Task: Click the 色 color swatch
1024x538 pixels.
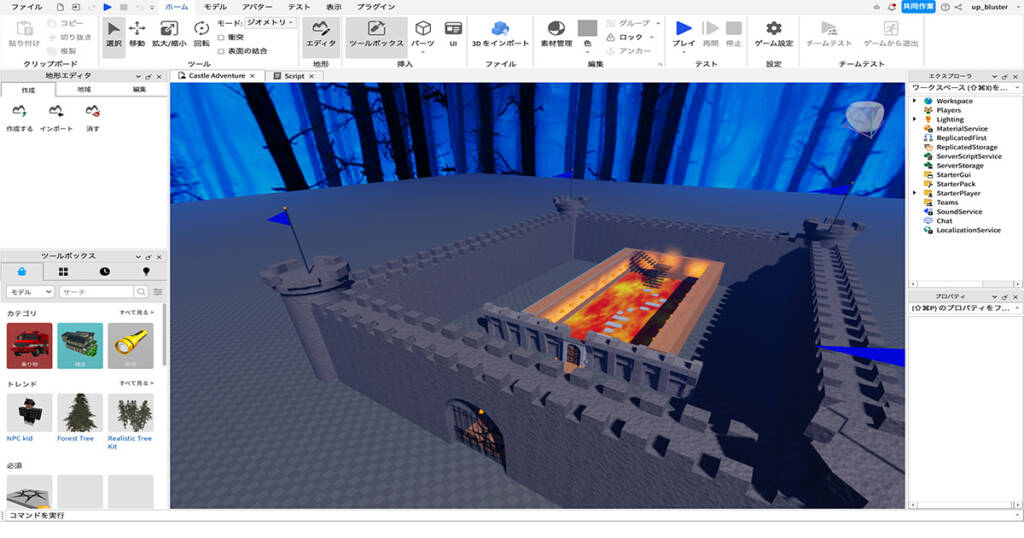Action: 588,28
